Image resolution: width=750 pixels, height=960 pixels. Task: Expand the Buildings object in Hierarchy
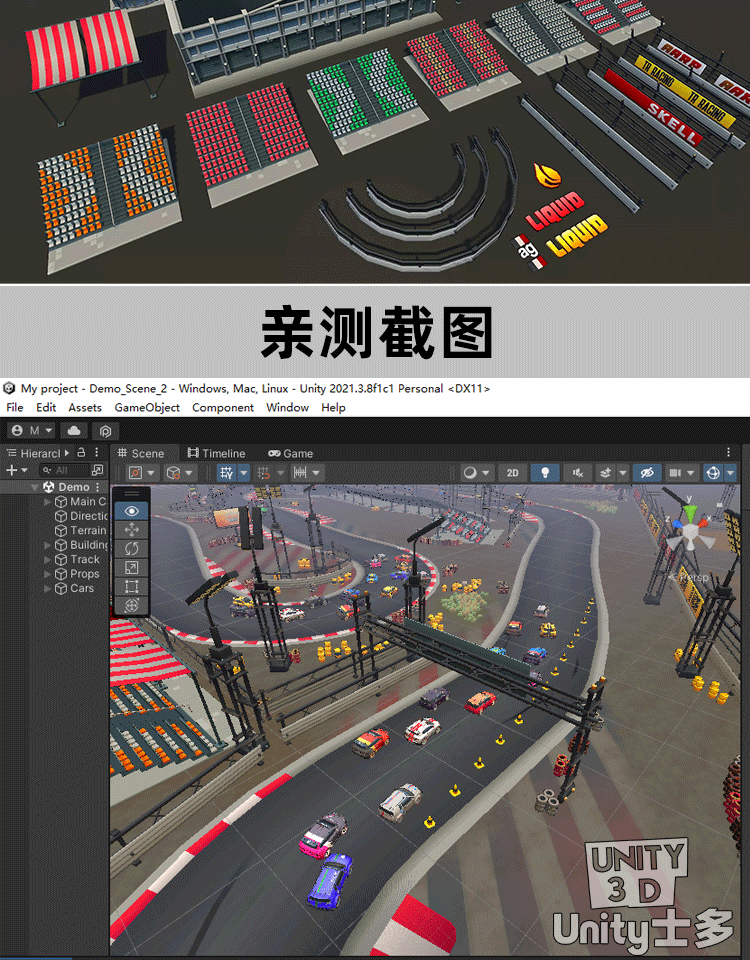pyautogui.click(x=48, y=545)
